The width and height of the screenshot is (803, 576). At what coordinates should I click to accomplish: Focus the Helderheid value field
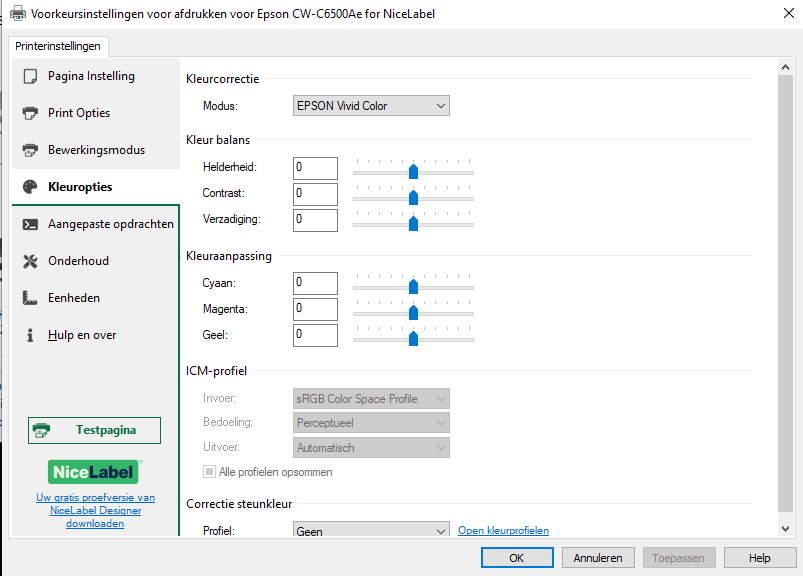(315, 168)
